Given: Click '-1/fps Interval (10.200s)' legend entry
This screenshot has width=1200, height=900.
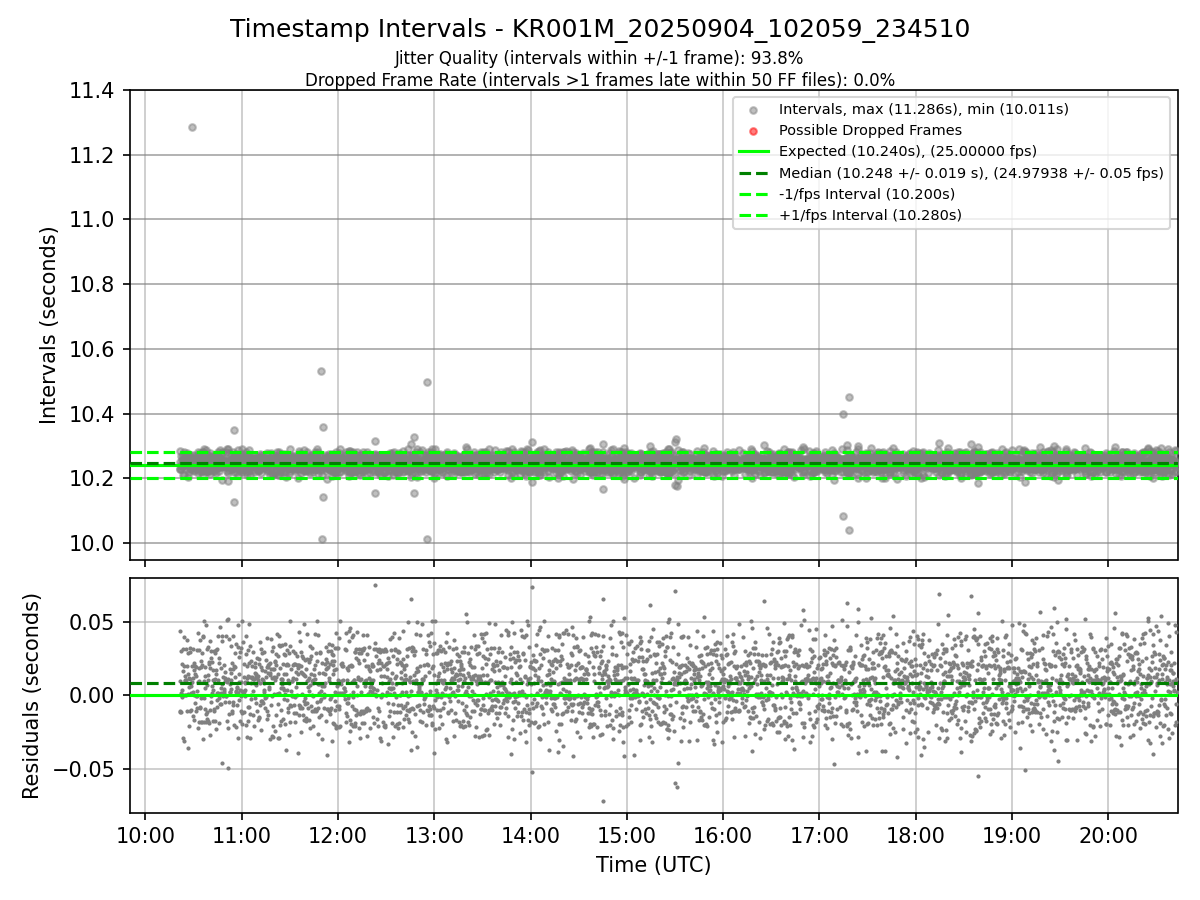Looking at the screenshot, I should (867, 193).
